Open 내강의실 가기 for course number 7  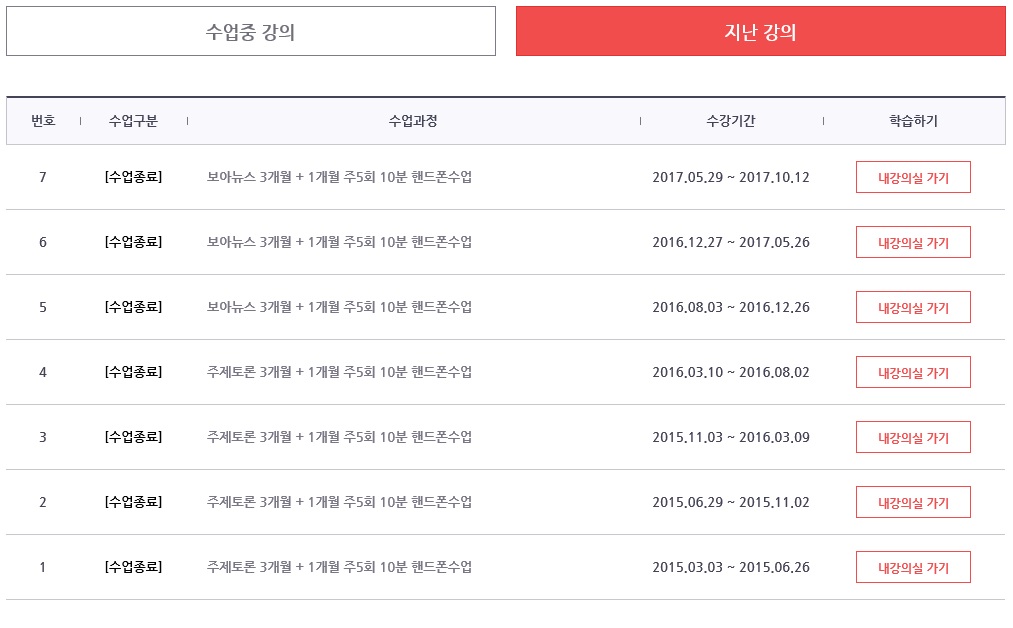tap(913, 177)
